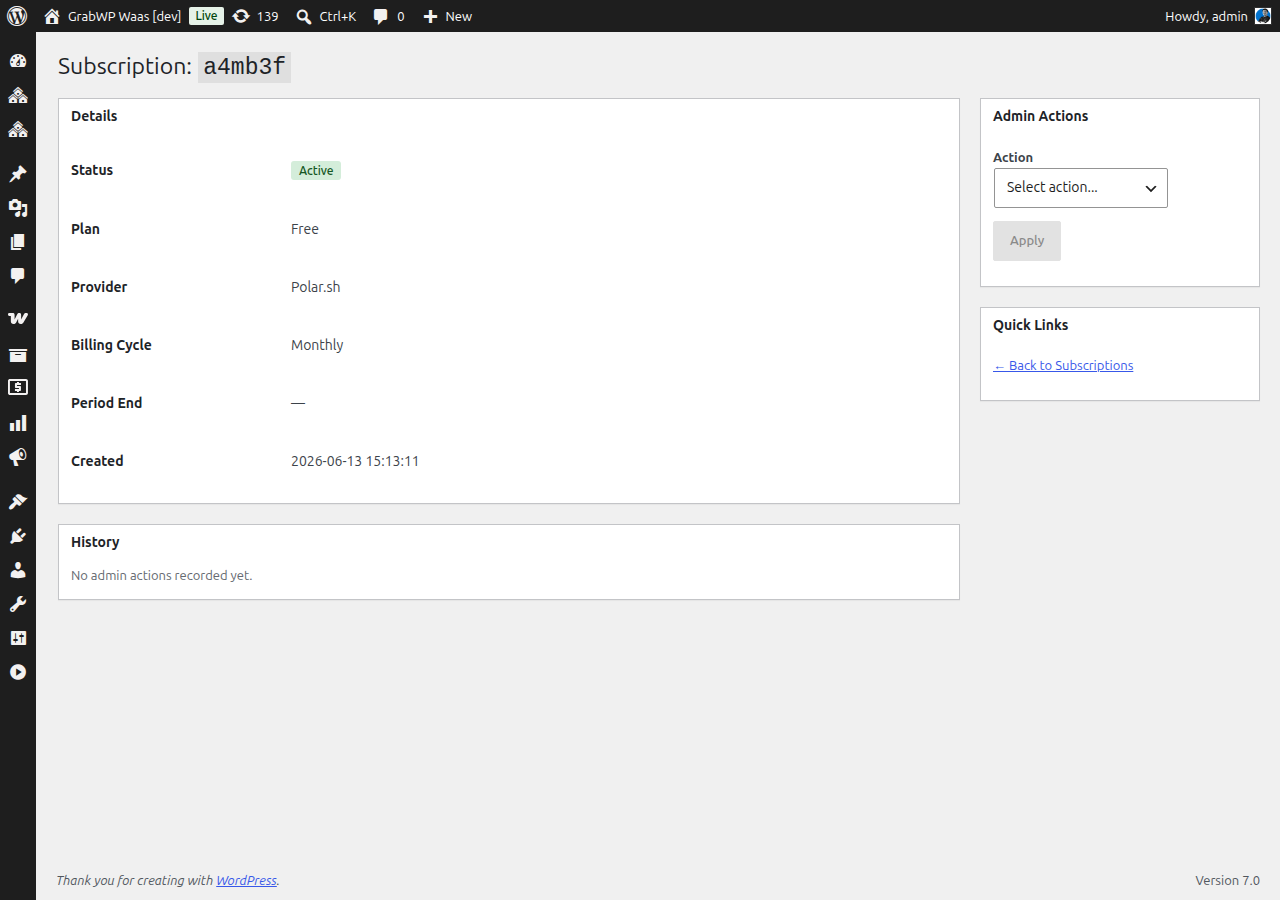Viewport: 1280px width, 900px height.
Task: Click the Free plan value
Action: [x=305, y=229]
